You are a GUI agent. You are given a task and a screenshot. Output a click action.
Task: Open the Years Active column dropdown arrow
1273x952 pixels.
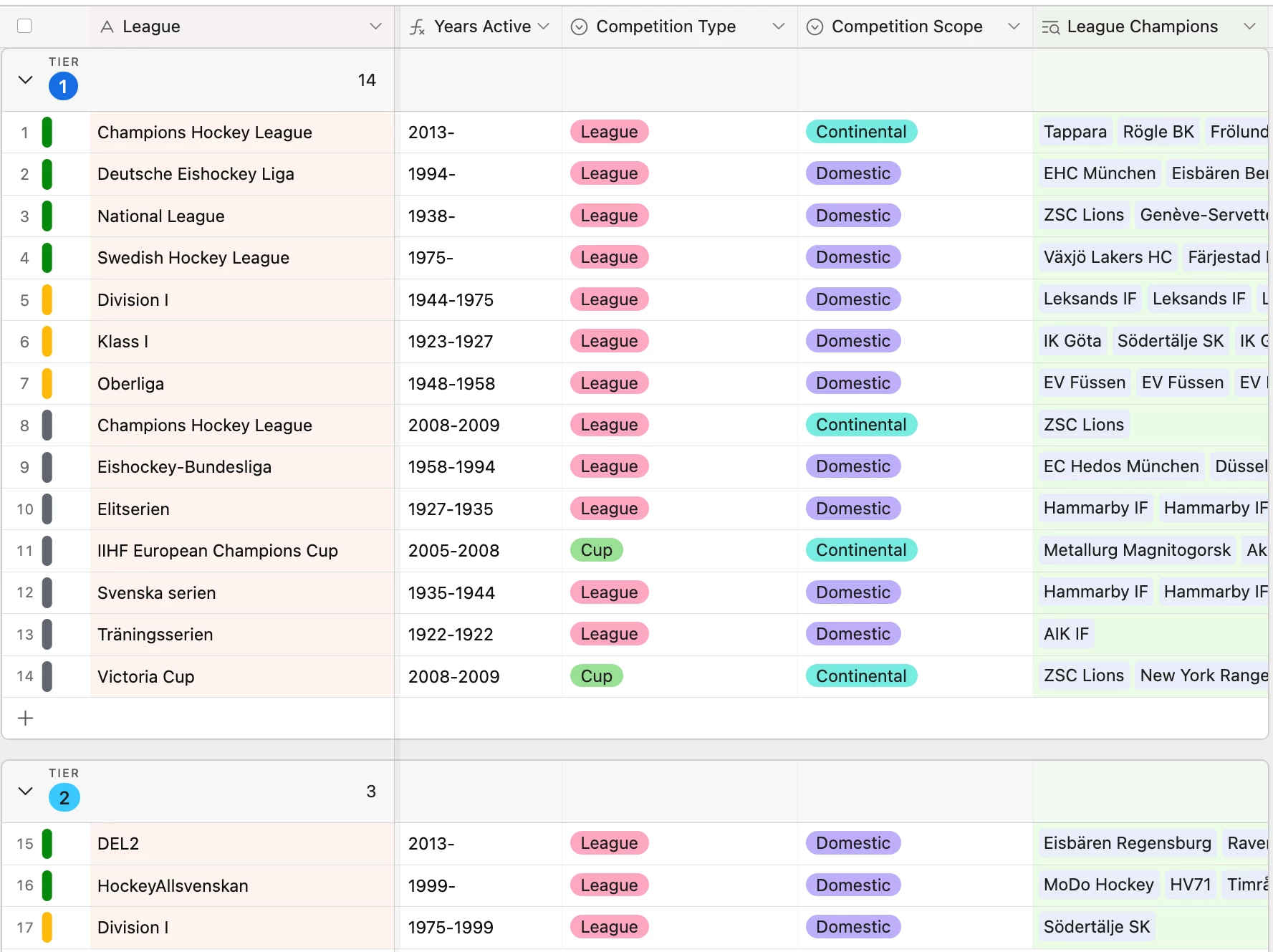click(544, 27)
